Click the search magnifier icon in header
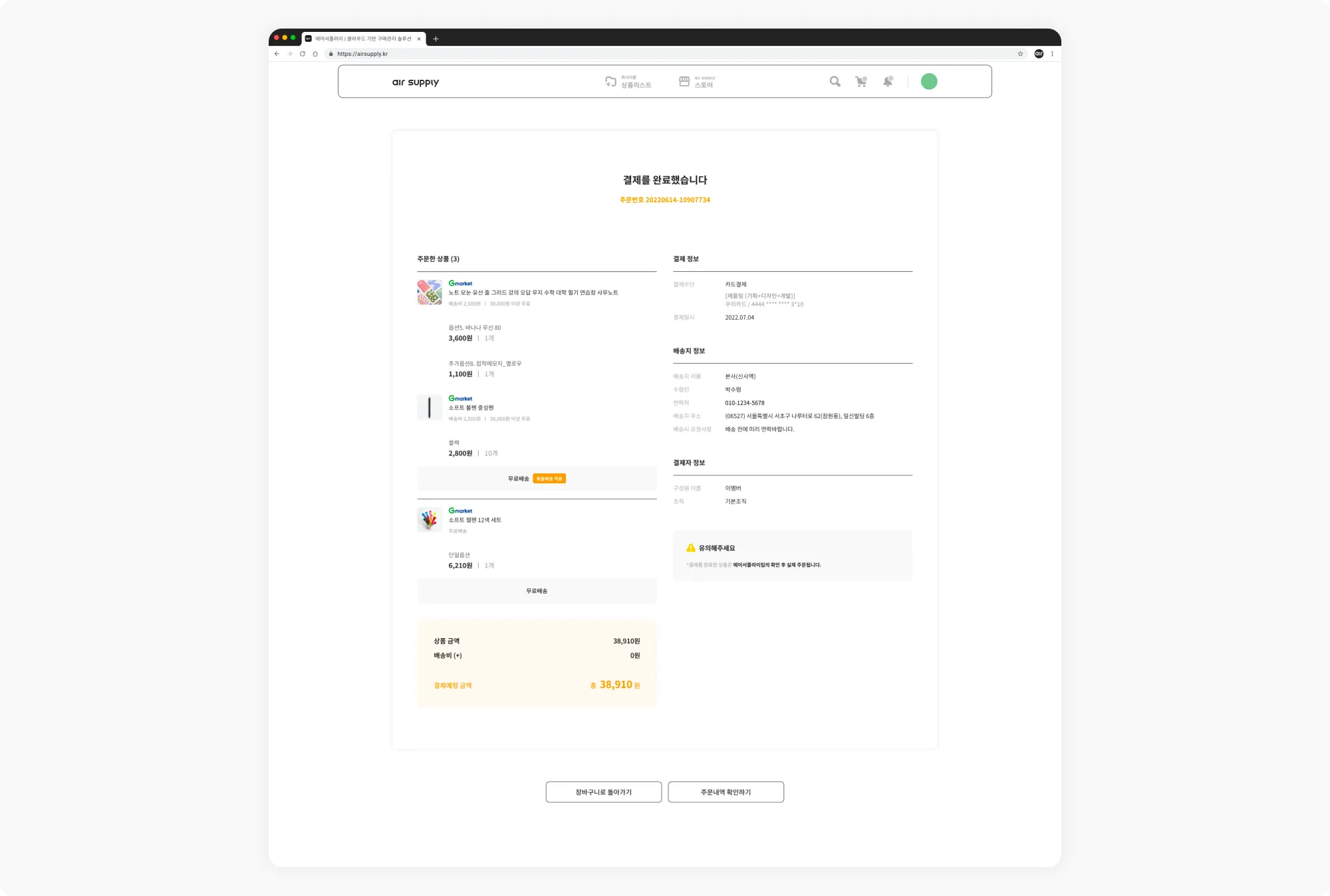Screen dimensions: 1330x896 [x=835, y=82]
